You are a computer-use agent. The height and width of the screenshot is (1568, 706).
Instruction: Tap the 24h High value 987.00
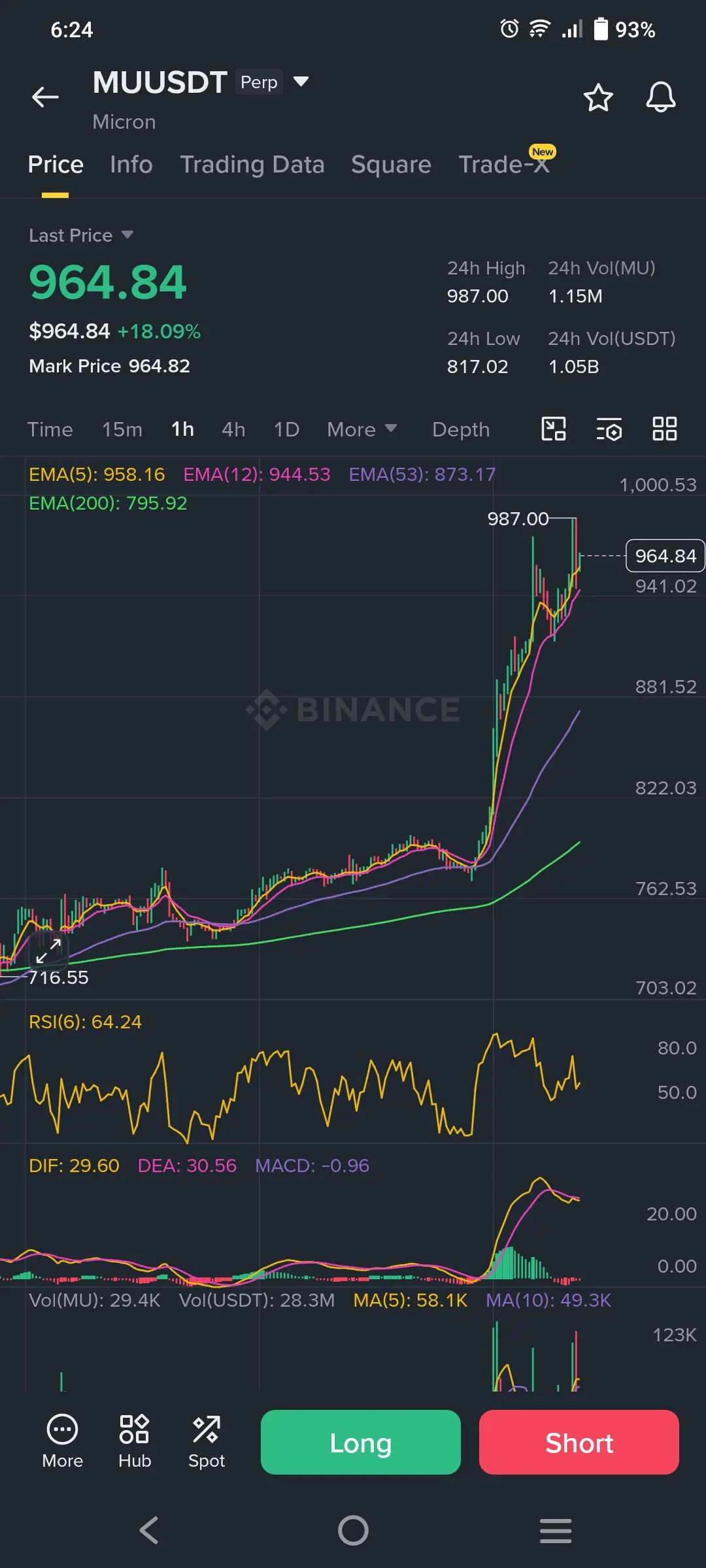tap(477, 296)
